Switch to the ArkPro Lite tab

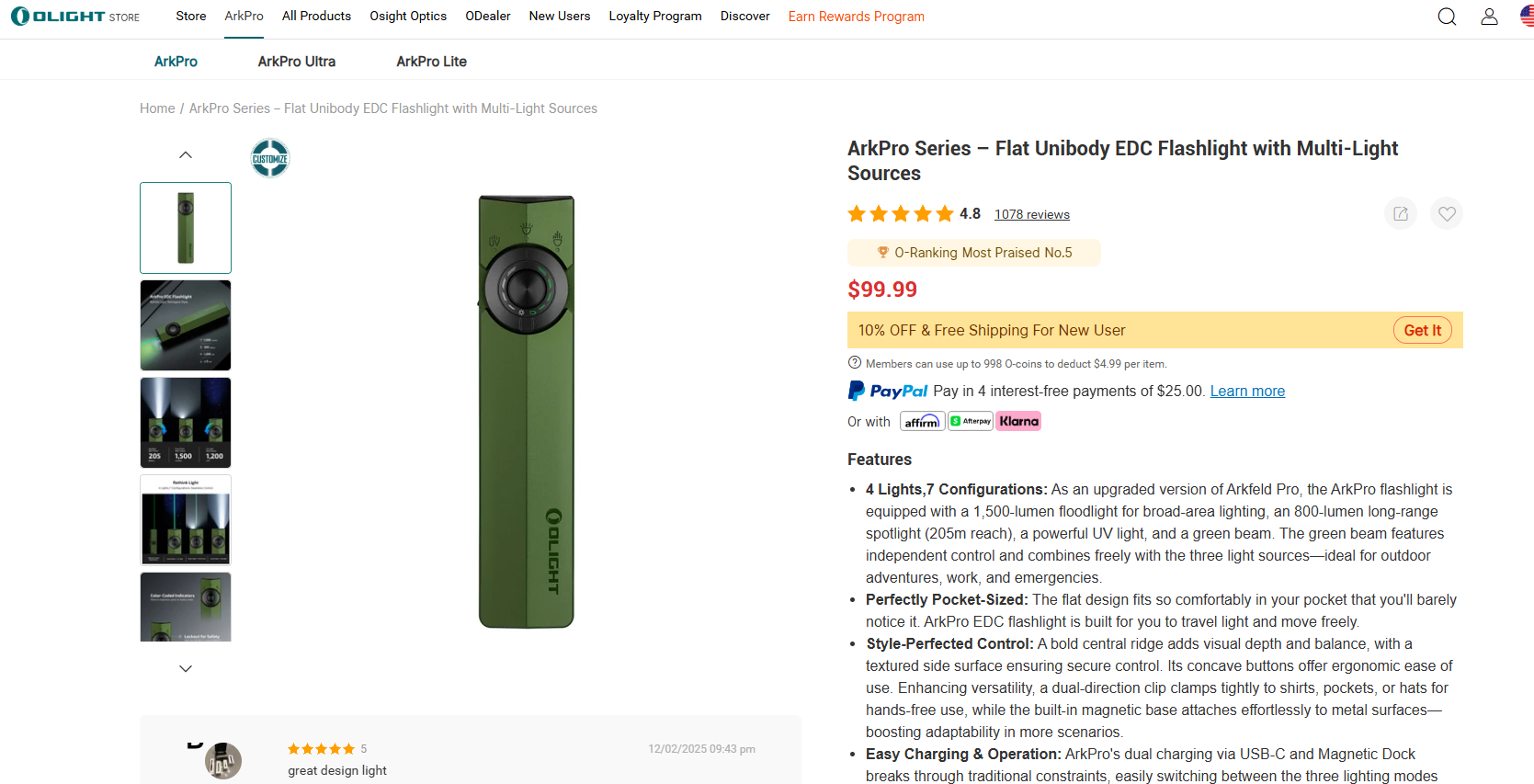pos(431,62)
